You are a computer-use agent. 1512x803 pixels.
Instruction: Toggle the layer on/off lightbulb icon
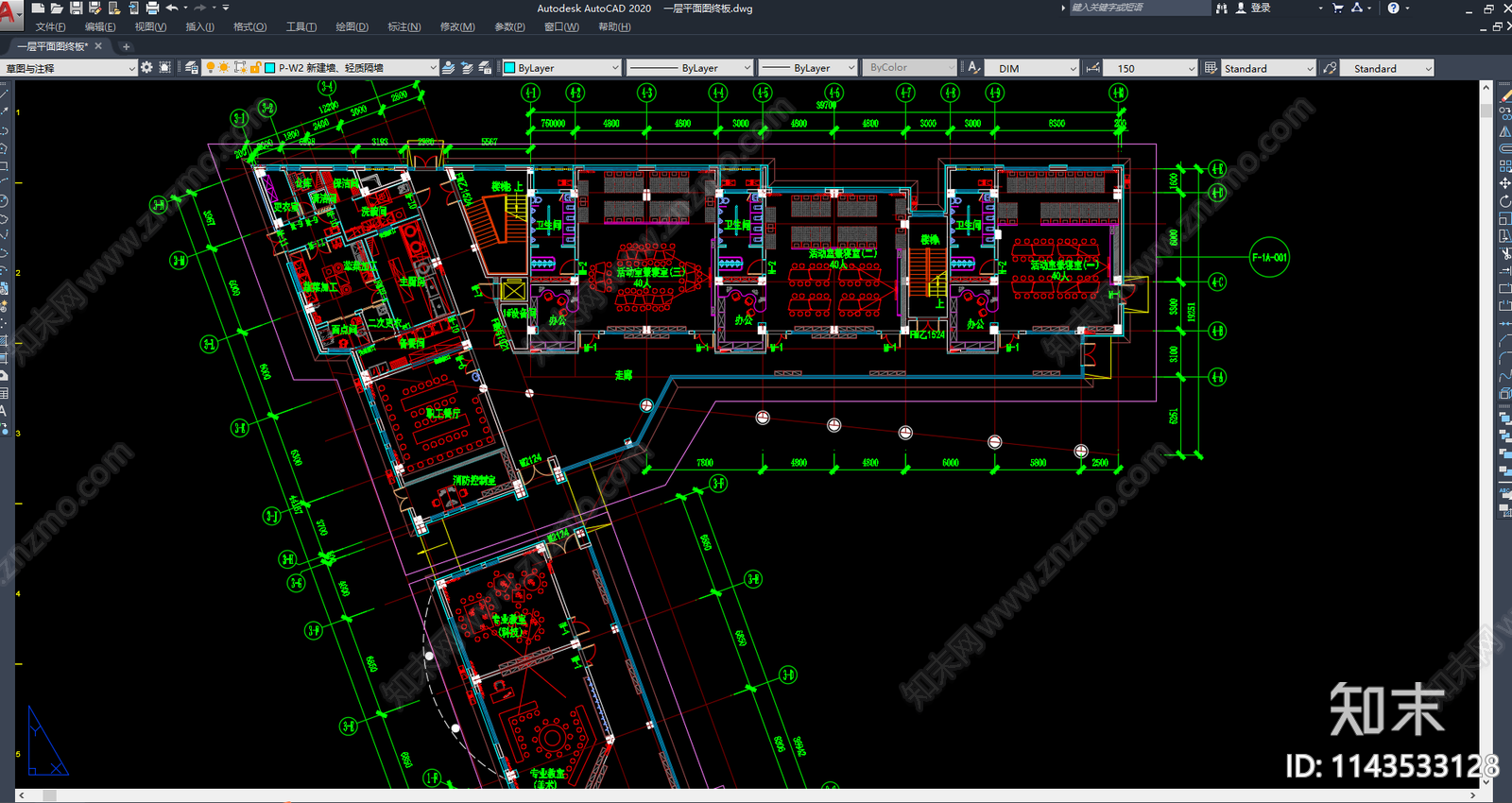pyautogui.click(x=211, y=68)
